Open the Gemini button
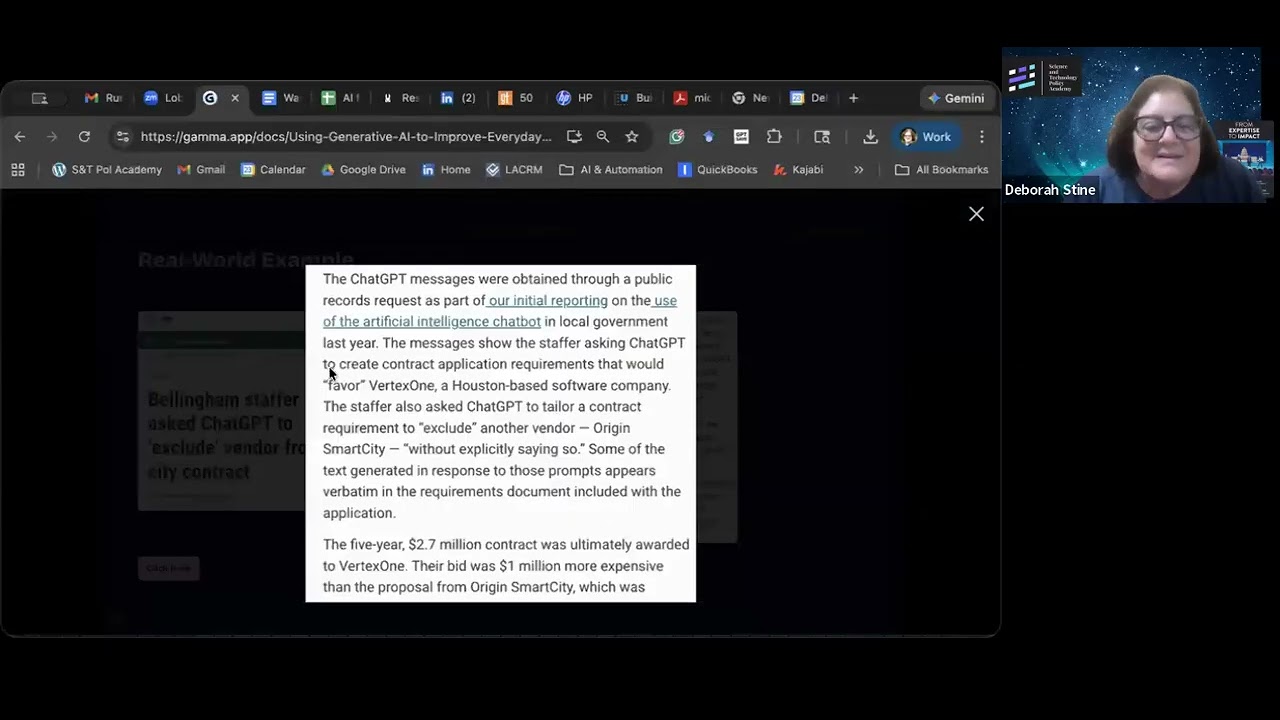Screen dimensions: 1280x720 956,98
